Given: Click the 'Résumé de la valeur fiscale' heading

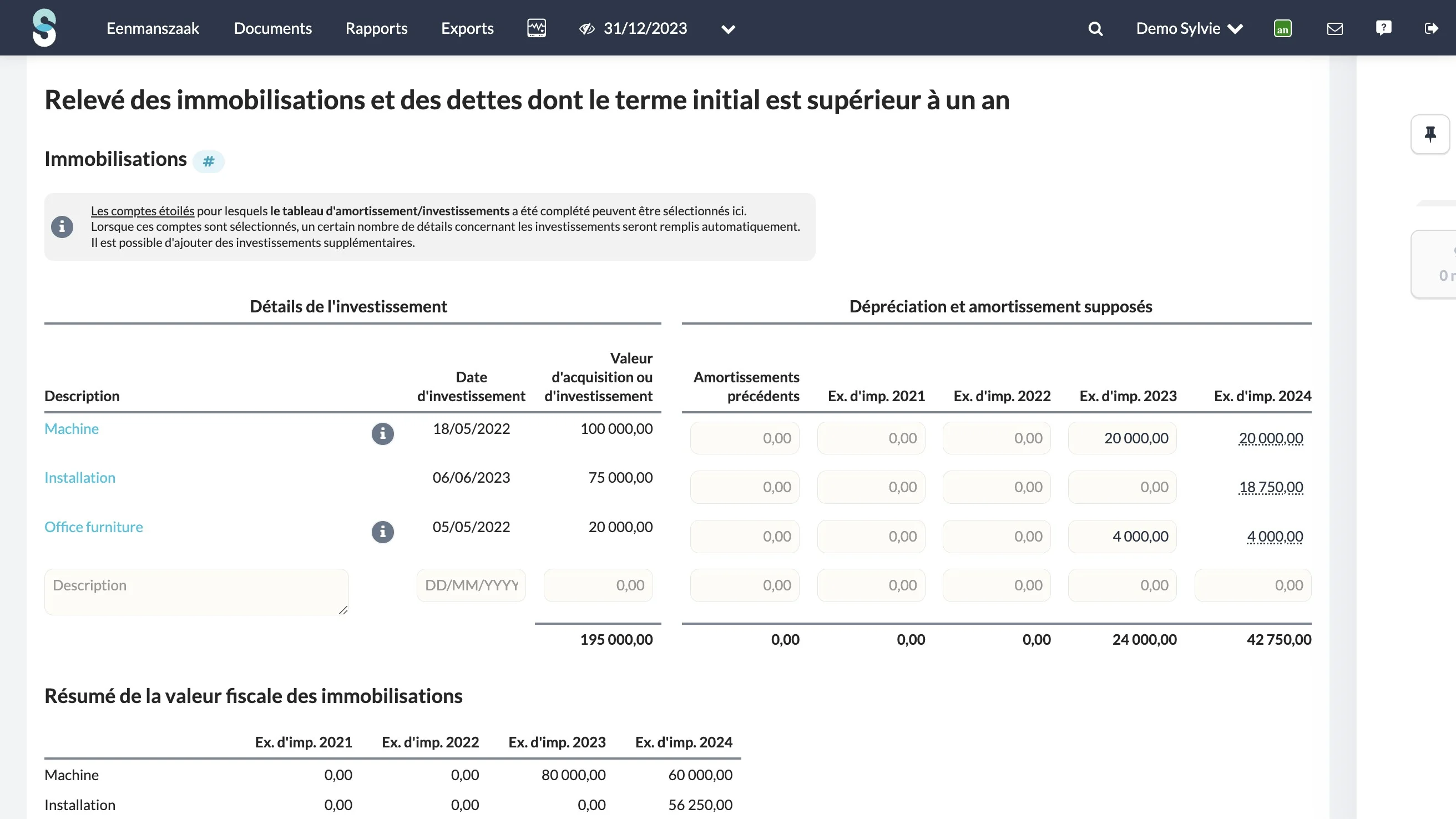Looking at the screenshot, I should (x=253, y=696).
